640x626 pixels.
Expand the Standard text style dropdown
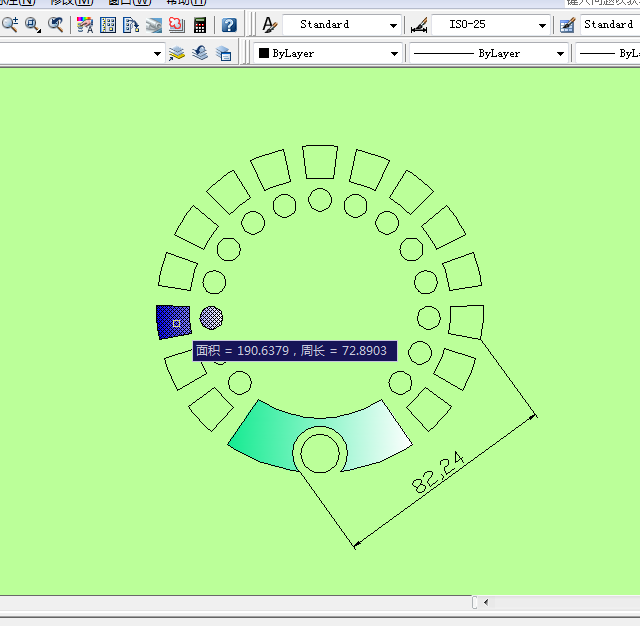(x=392, y=25)
